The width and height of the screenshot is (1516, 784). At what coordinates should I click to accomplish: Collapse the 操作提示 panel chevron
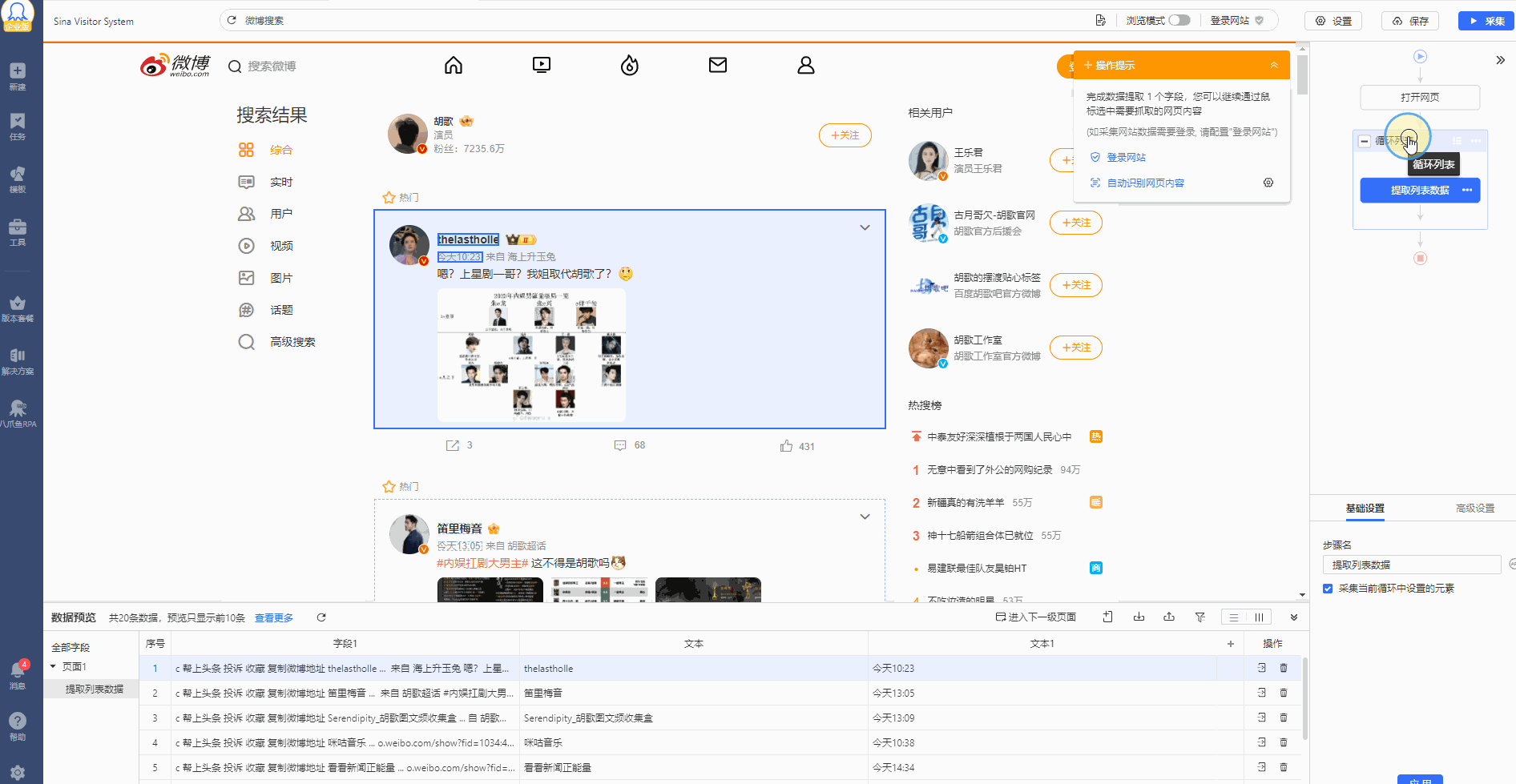pyautogui.click(x=1274, y=65)
